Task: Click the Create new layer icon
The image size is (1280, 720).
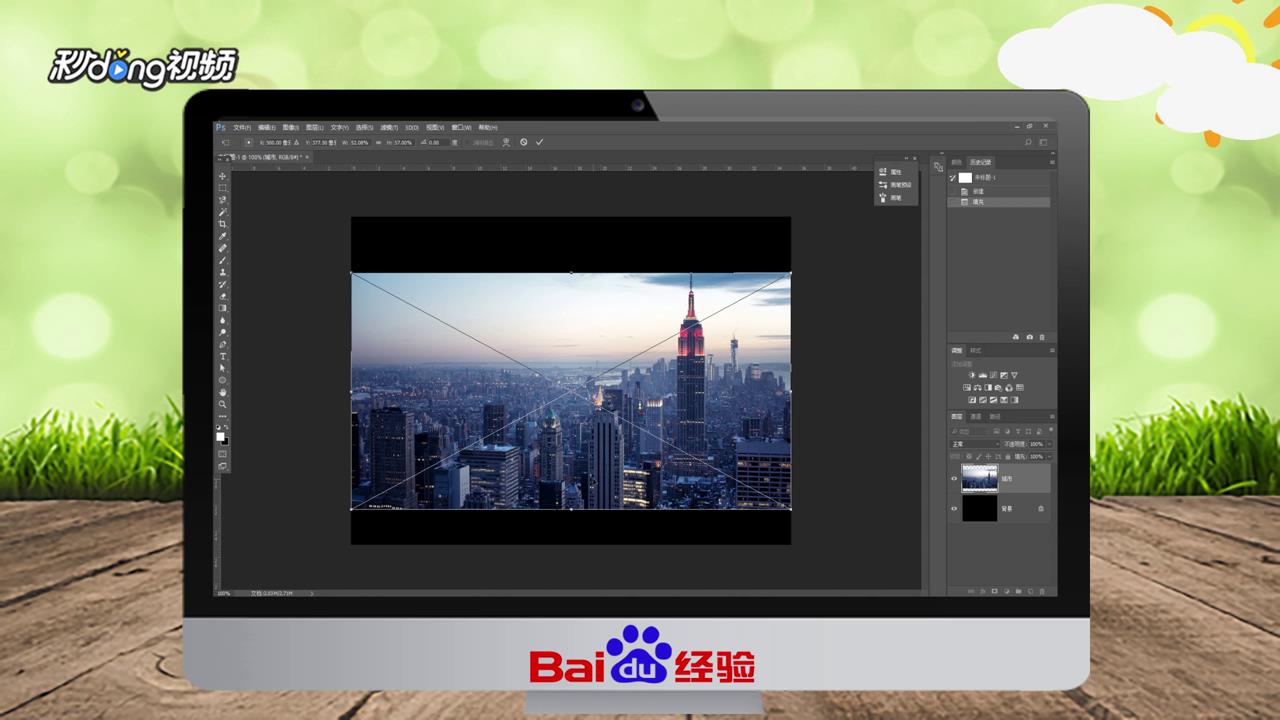Action: pyautogui.click(x=1031, y=591)
